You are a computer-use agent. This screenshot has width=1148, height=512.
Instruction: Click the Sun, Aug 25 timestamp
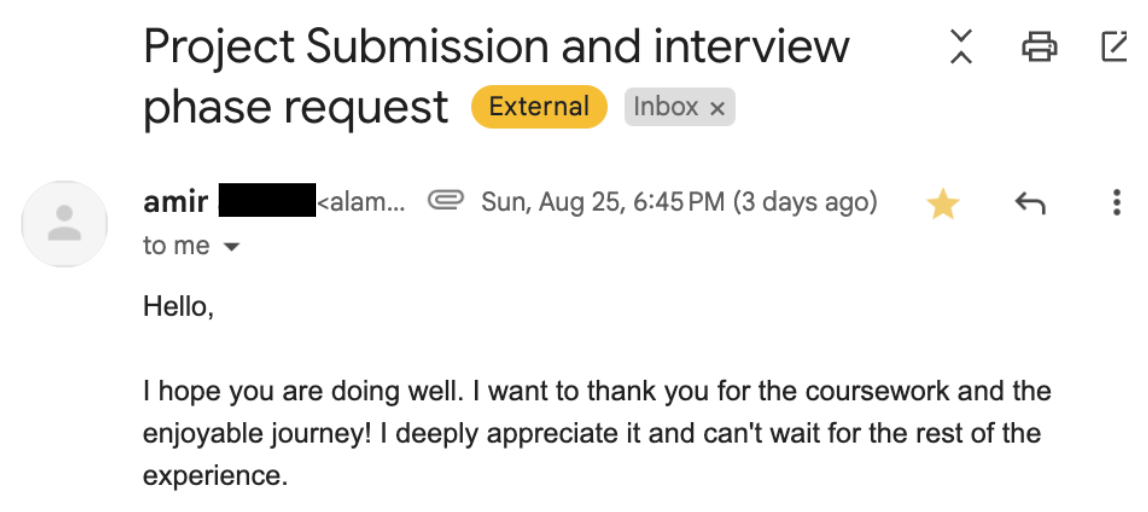coord(679,201)
